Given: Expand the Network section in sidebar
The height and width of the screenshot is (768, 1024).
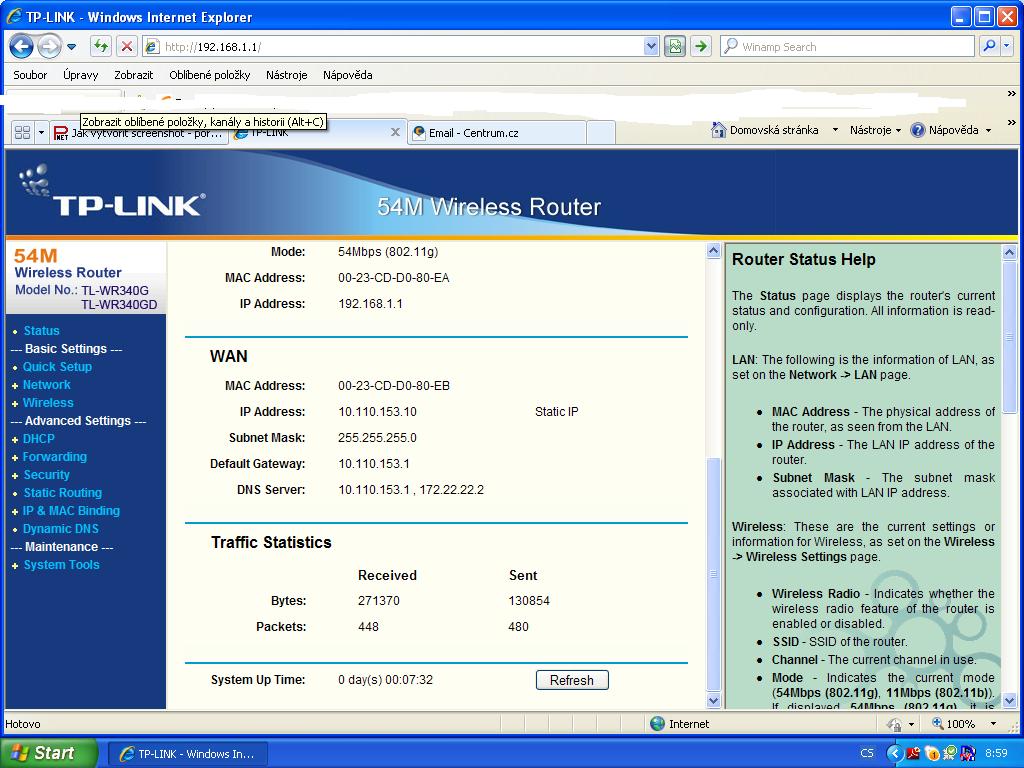Looking at the screenshot, I should click(46, 385).
